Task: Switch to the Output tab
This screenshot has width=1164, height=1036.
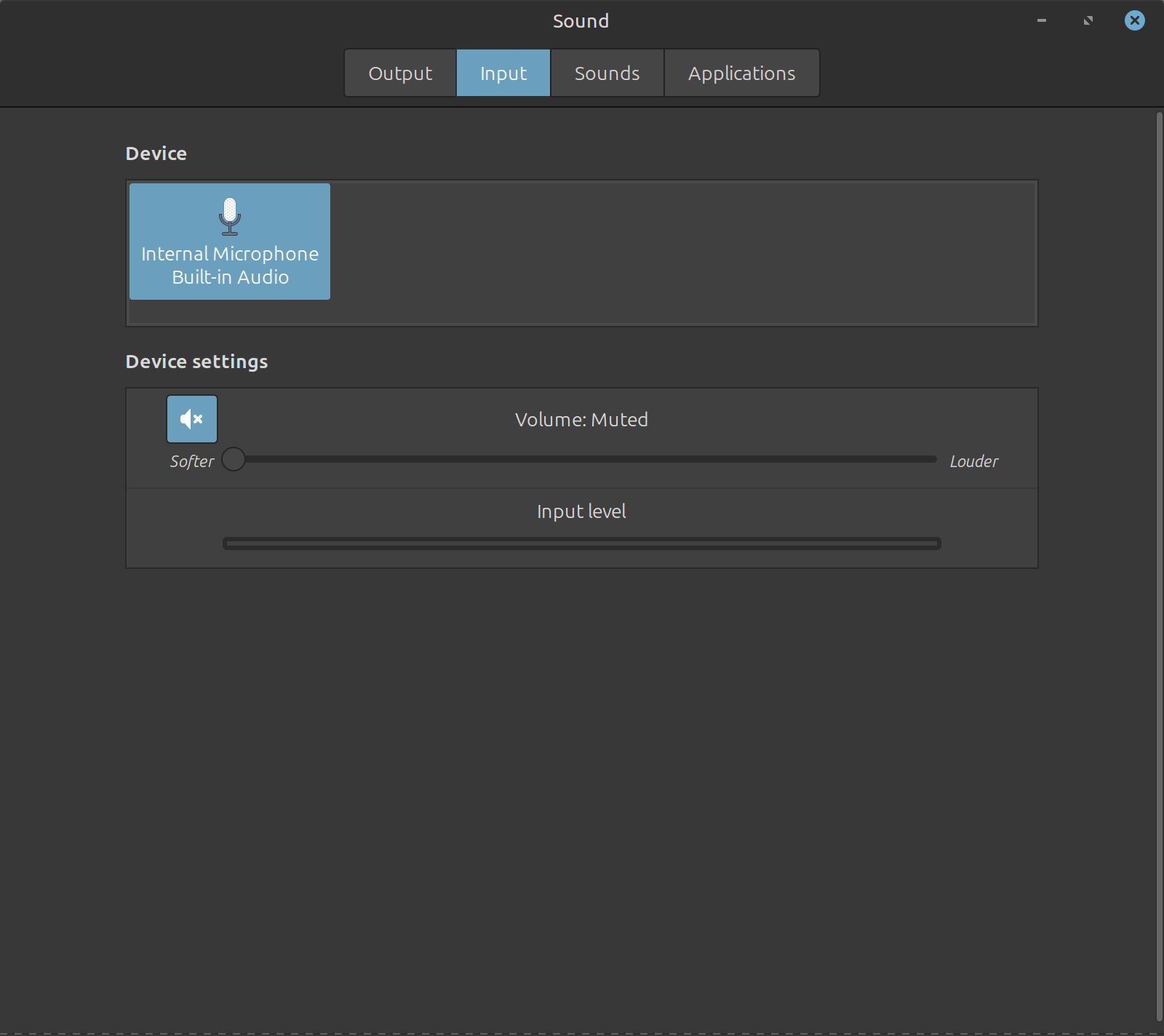Action: coord(400,73)
